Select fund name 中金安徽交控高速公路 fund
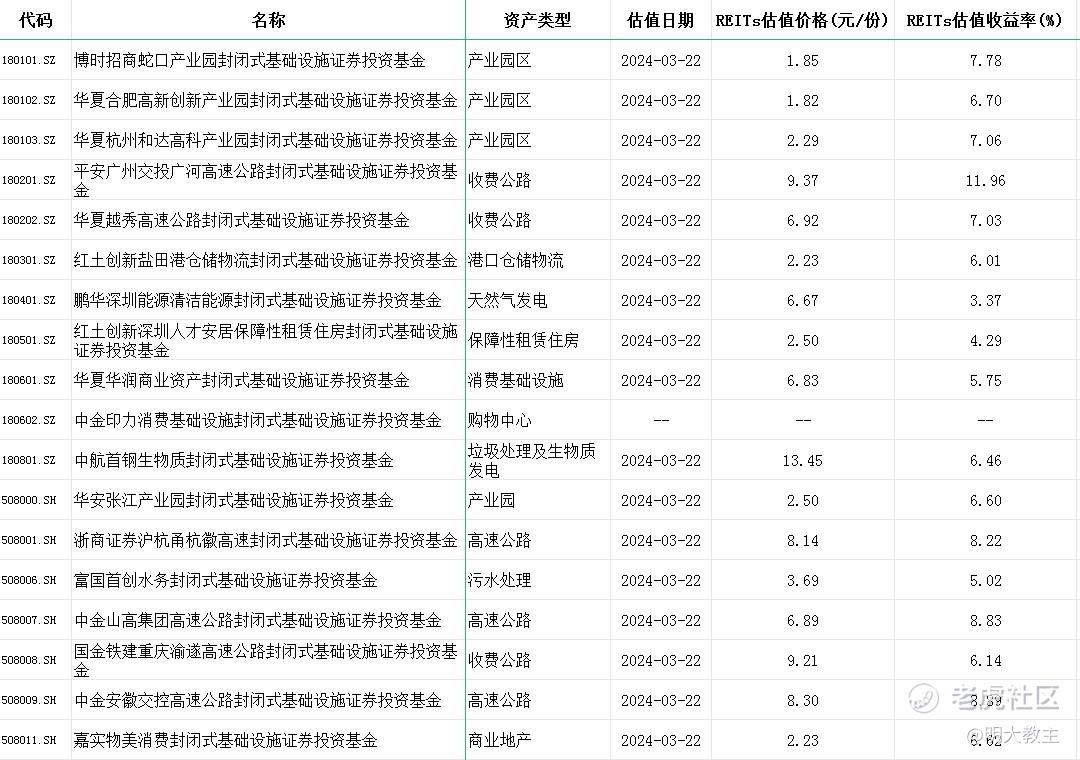The width and height of the screenshot is (1080, 760). 258,699
